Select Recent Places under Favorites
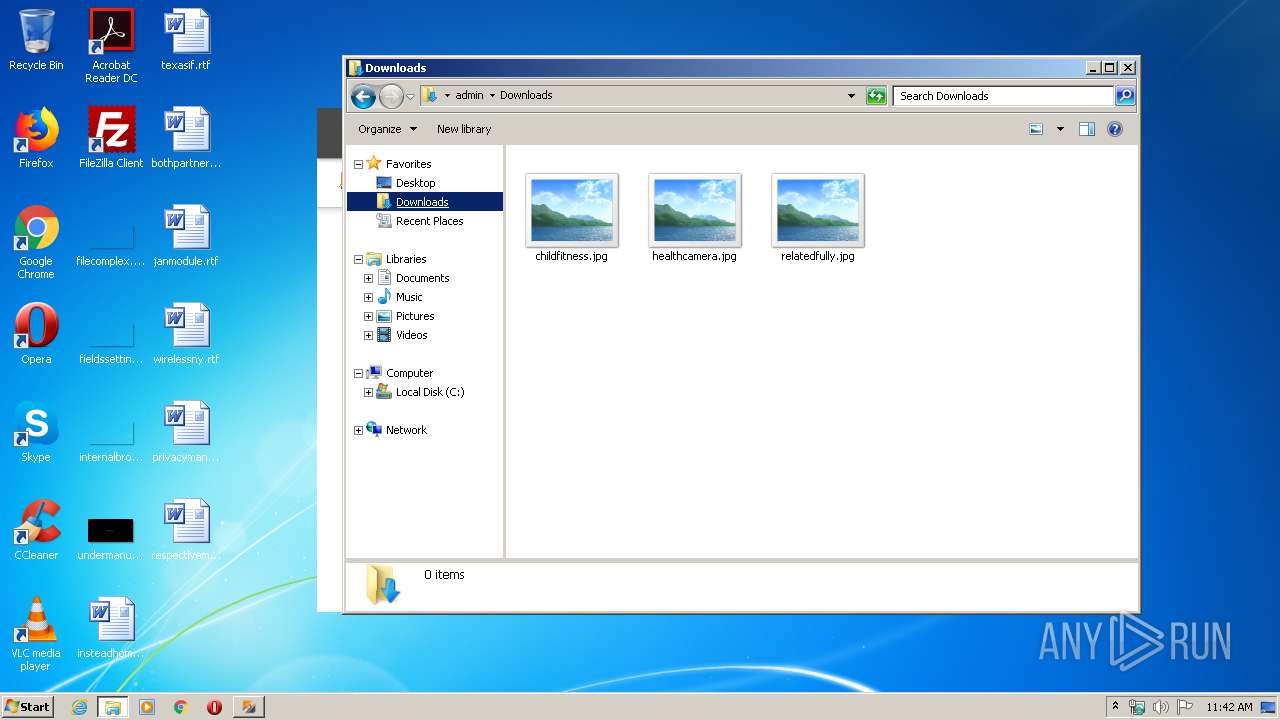 pos(429,221)
